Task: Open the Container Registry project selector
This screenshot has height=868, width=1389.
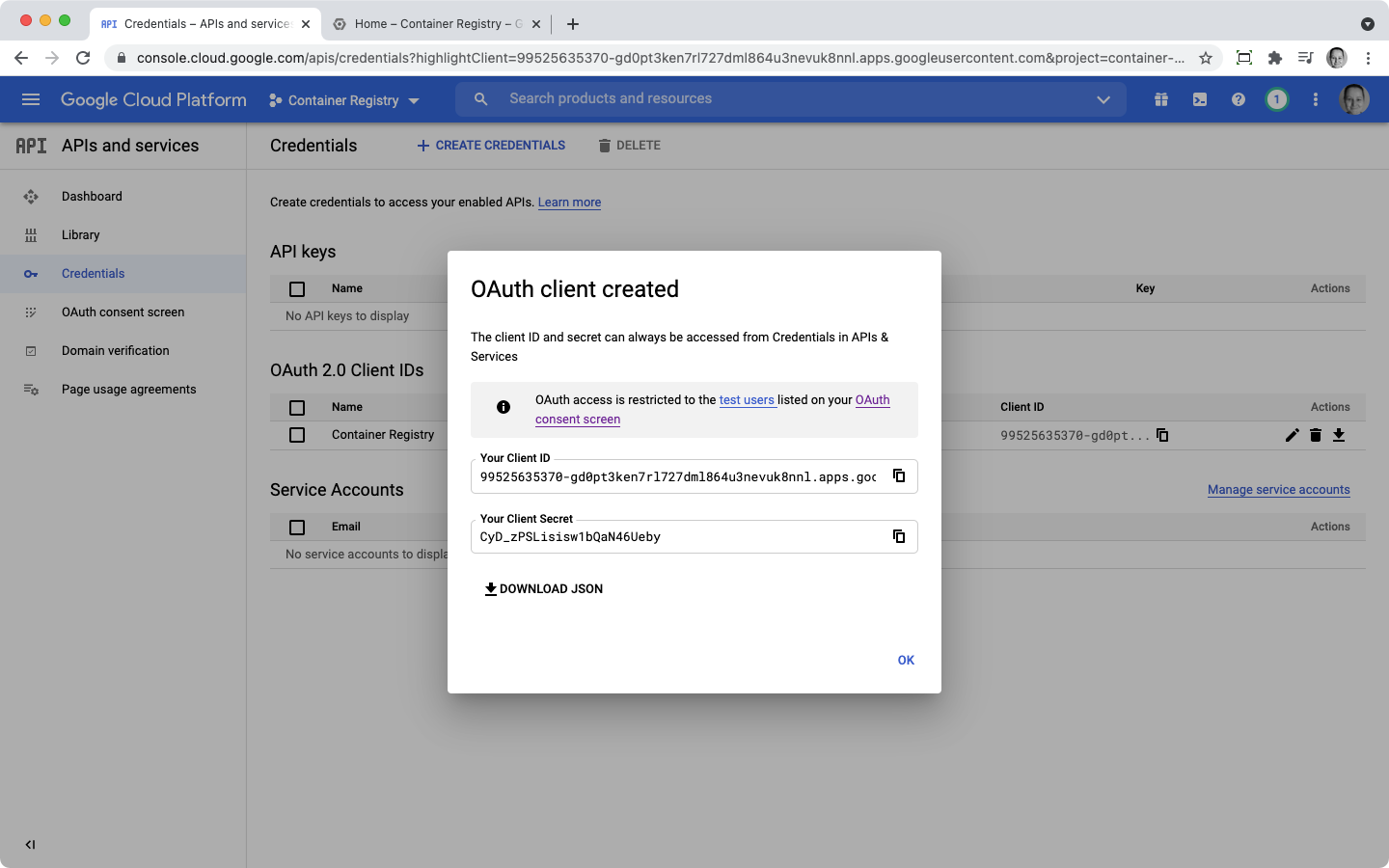Action: tap(344, 100)
